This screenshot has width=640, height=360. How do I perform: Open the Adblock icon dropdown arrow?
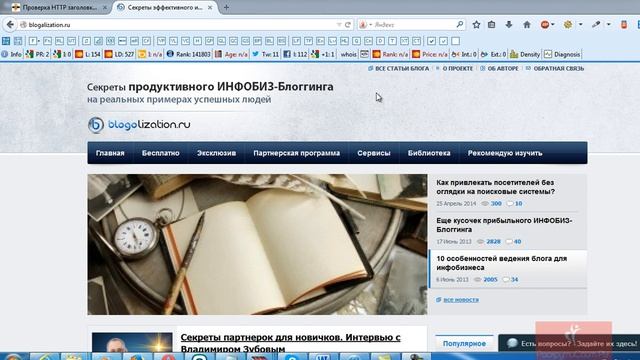pyautogui.click(x=553, y=24)
